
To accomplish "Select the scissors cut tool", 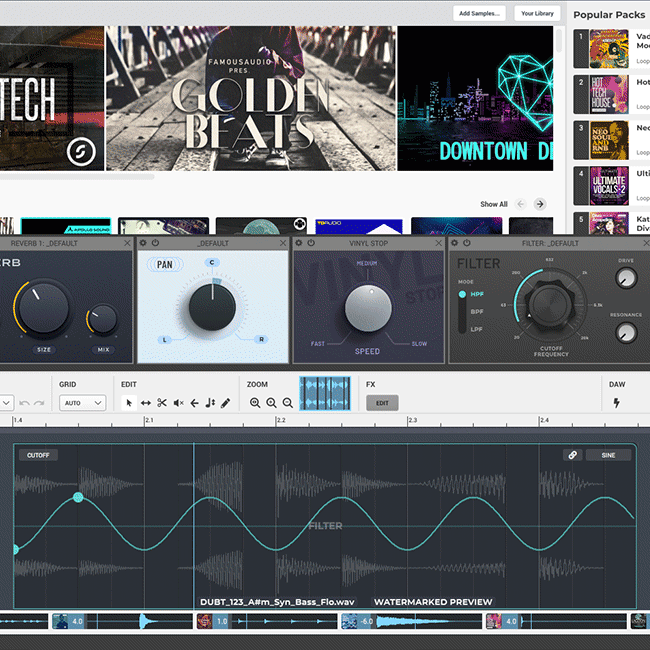I will [x=162, y=403].
